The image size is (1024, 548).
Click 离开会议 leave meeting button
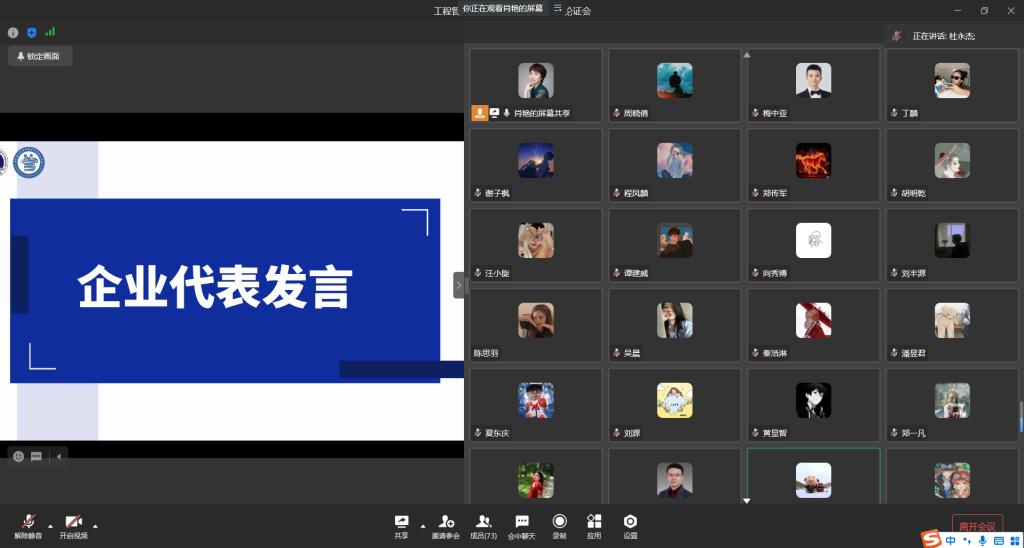point(977,526)
